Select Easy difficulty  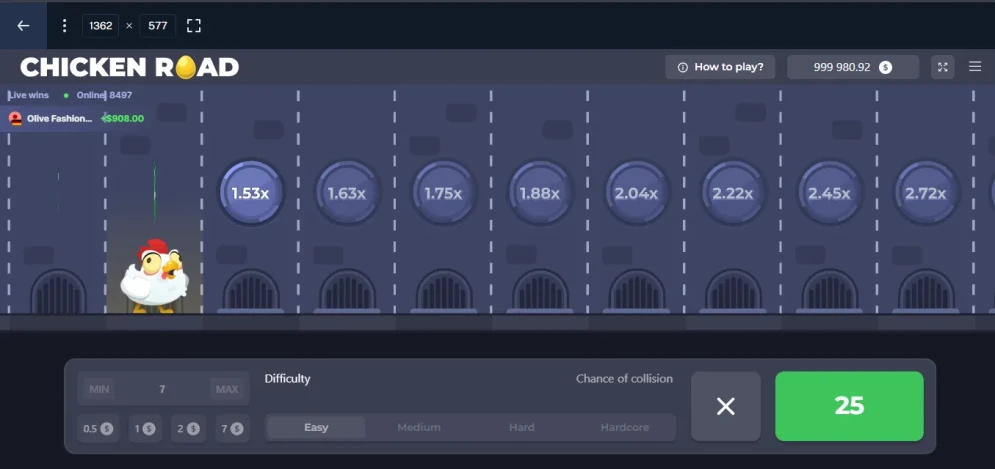[316, 427]
